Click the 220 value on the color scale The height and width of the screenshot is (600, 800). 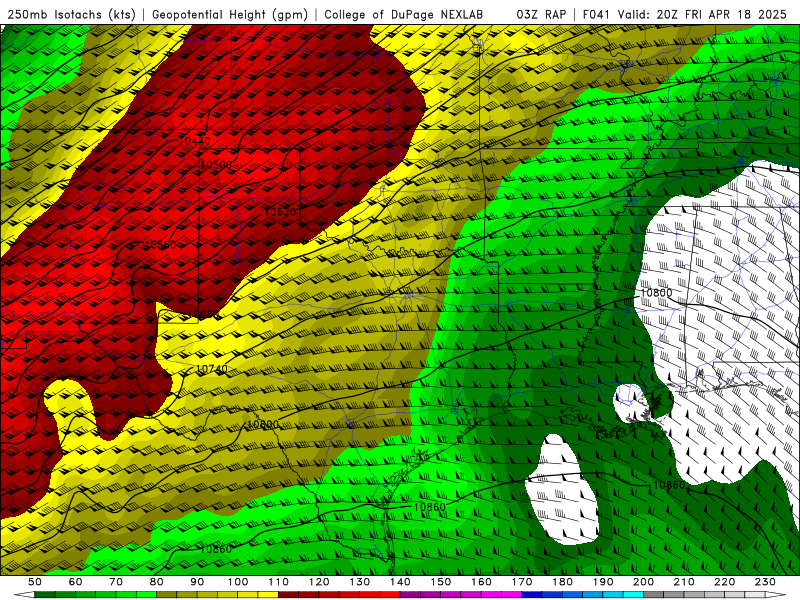click(x=724, y=582)
